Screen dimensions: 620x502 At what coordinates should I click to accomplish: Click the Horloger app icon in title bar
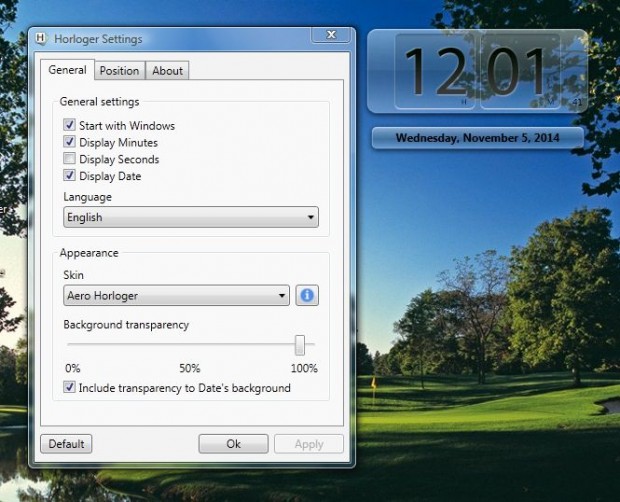(x=41, y=39)
